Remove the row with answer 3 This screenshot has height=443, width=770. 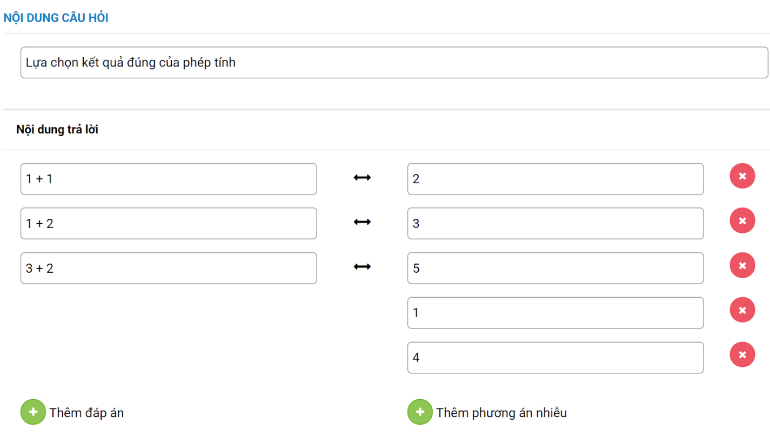(742, 221)
